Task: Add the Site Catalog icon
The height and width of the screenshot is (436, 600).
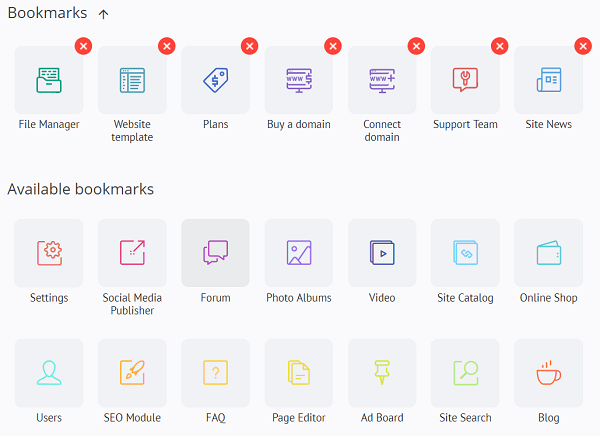Action: (465, 253)
